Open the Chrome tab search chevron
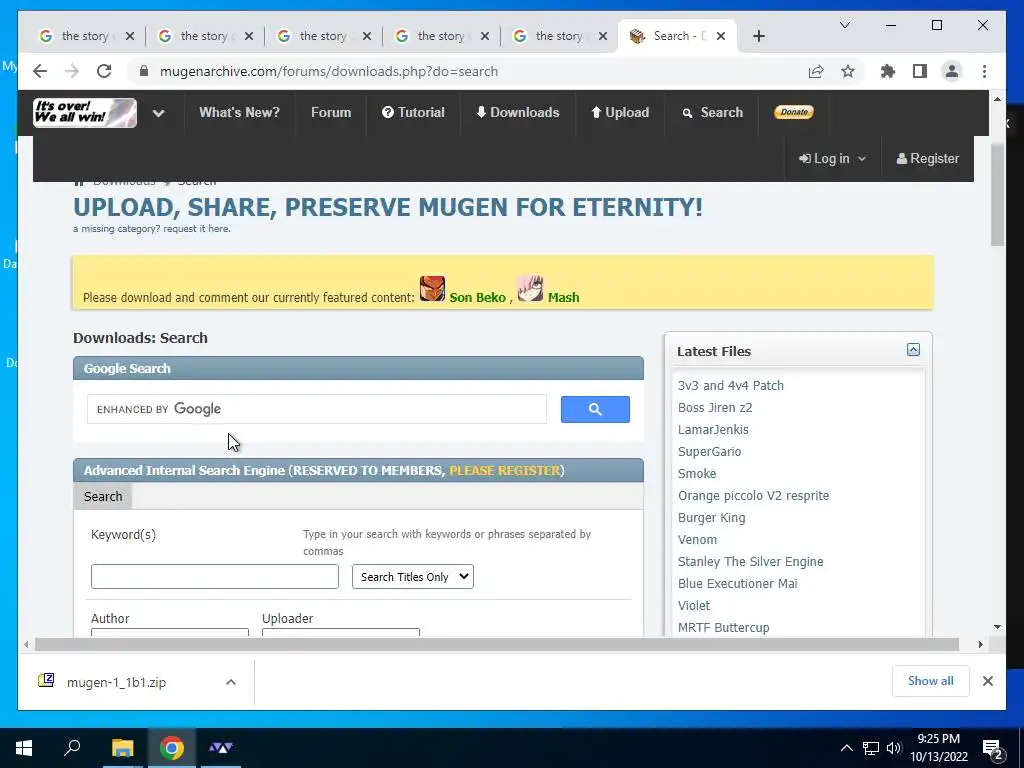Viewport: 1024px width, 768px height. (844, 25)
